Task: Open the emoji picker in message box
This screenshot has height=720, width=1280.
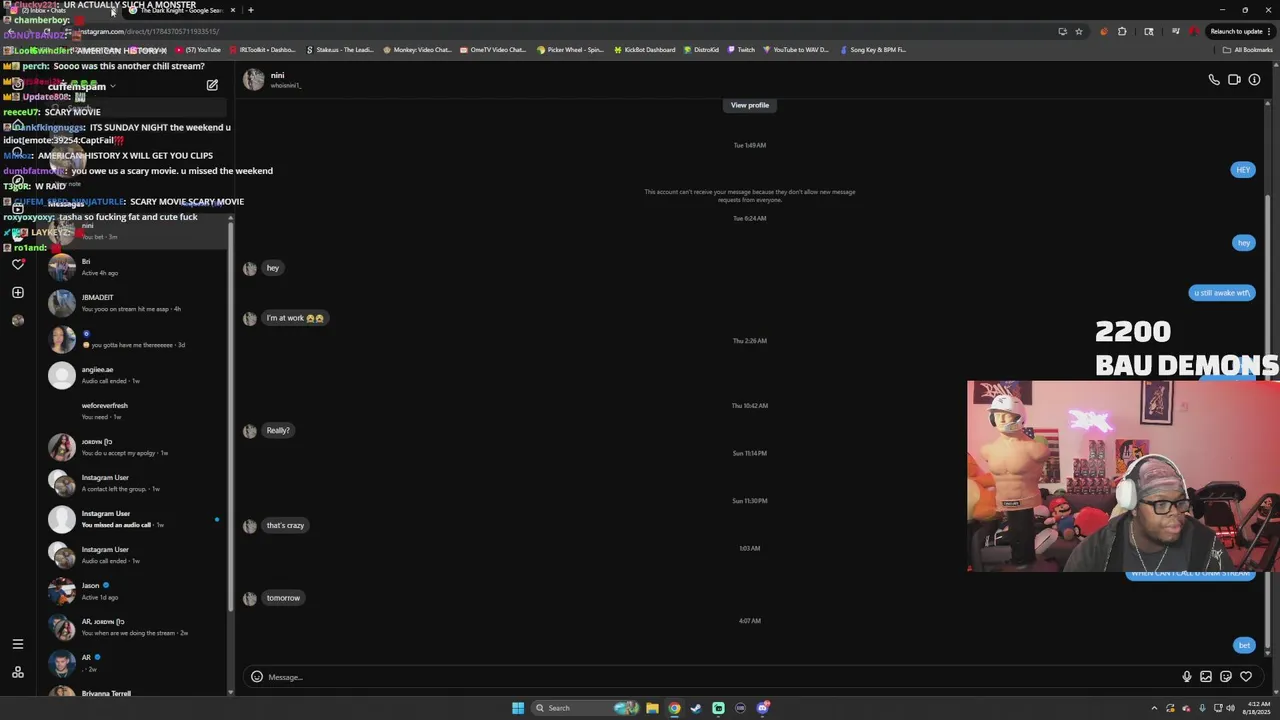Action: click(257, 677)
